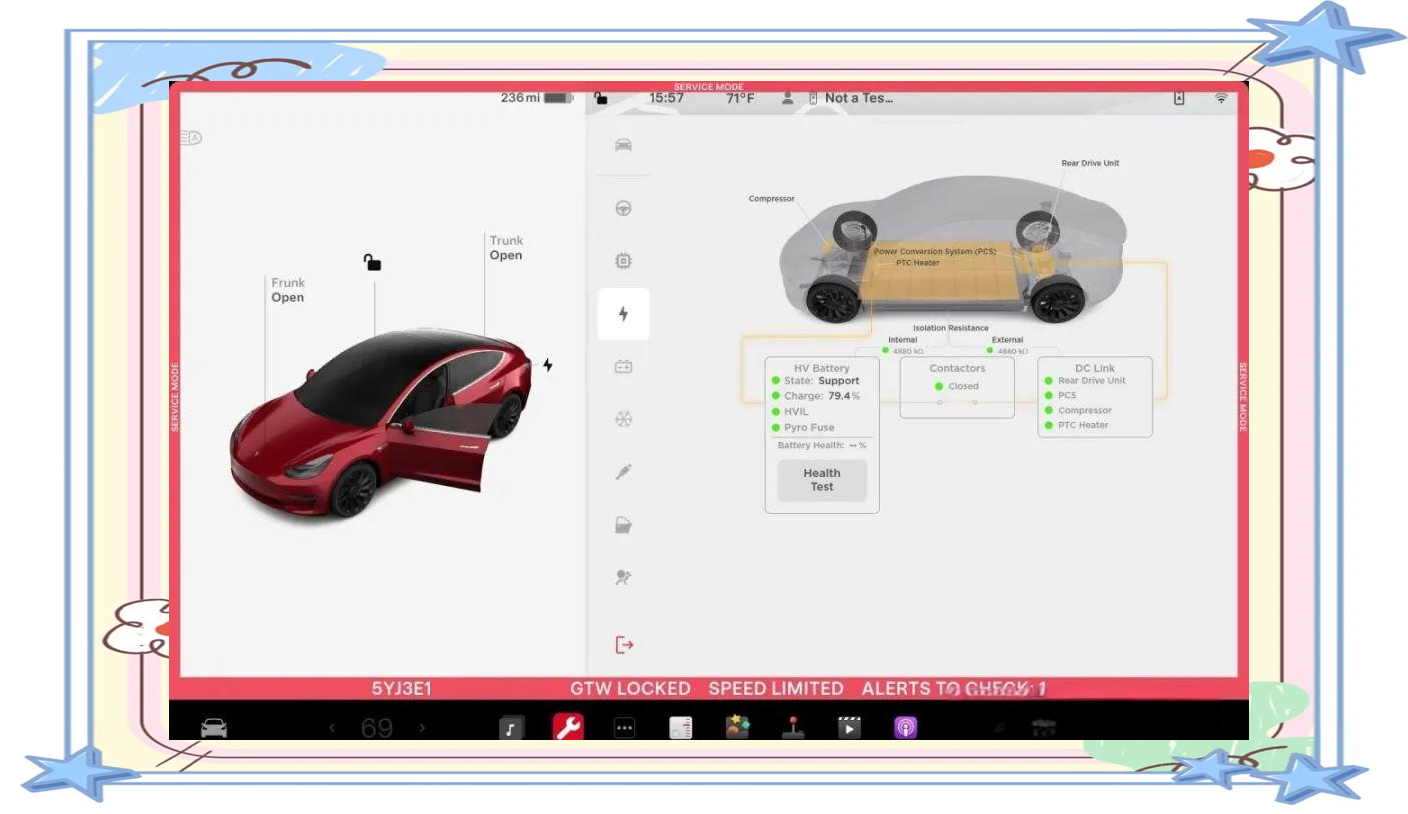Toggle the Trunk Open control
1408x814 pixels.
[x=506, y=248]
